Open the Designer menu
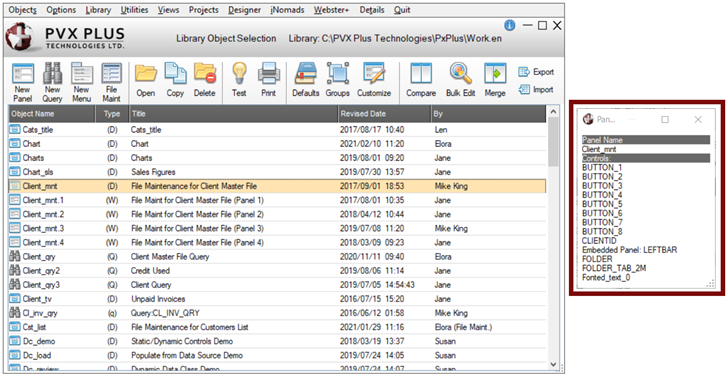The width and height of the screenshot is (728, 376). pyautogui.click(x=244, y=10)
